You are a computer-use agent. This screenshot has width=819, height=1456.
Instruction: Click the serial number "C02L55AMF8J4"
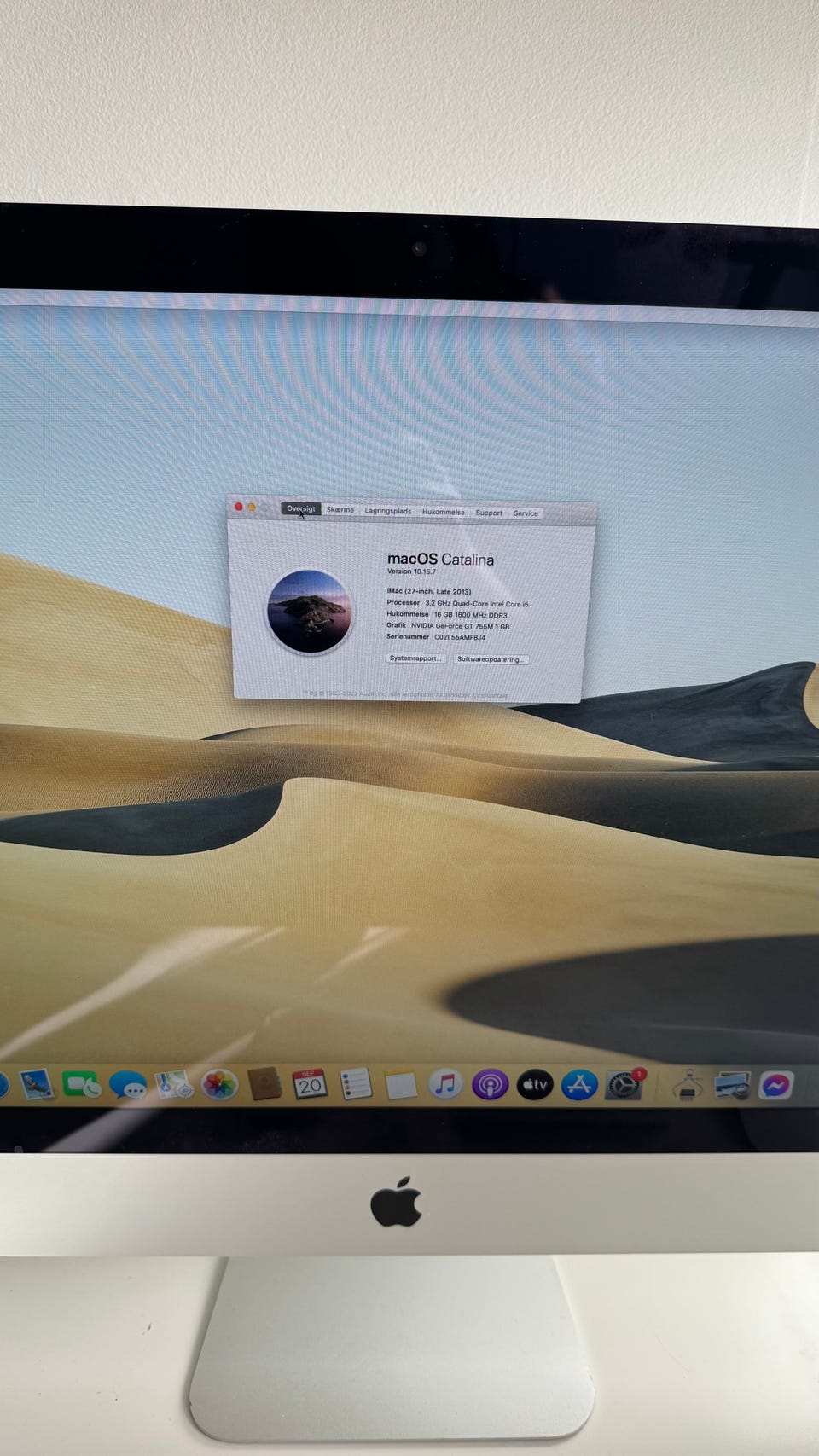[x=460, y=637]
